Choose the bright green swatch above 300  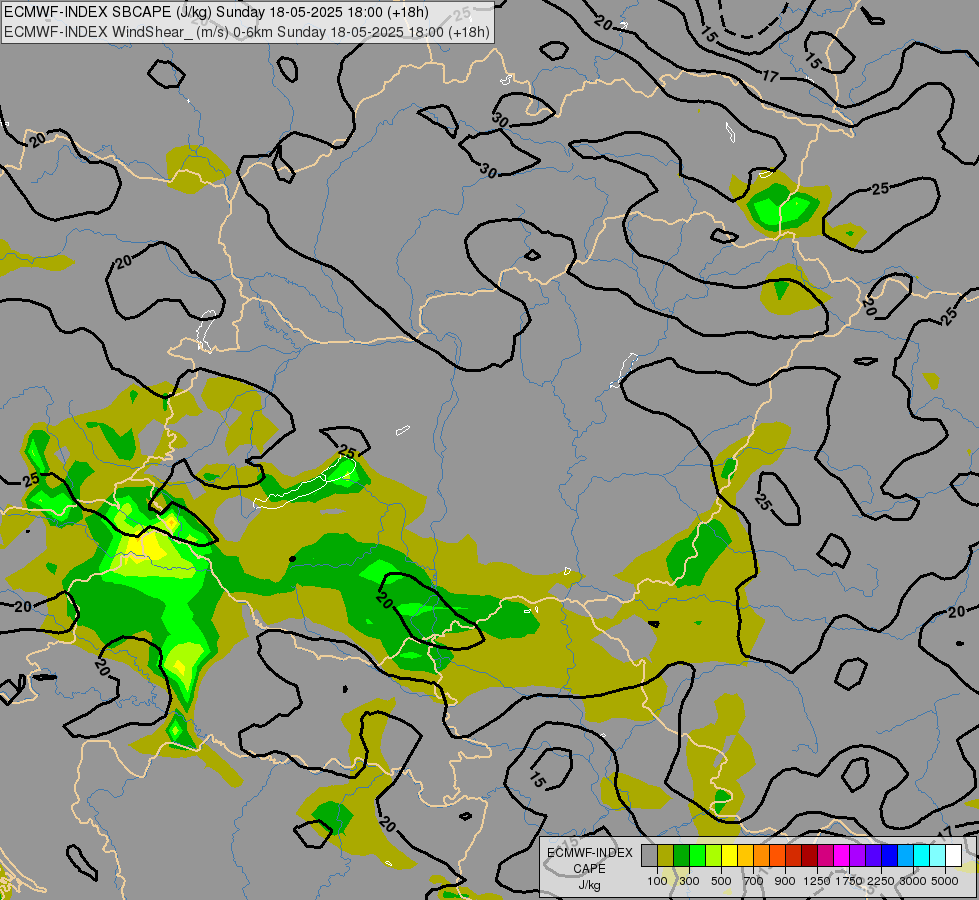pyautogui.click(x=697, y=855)
